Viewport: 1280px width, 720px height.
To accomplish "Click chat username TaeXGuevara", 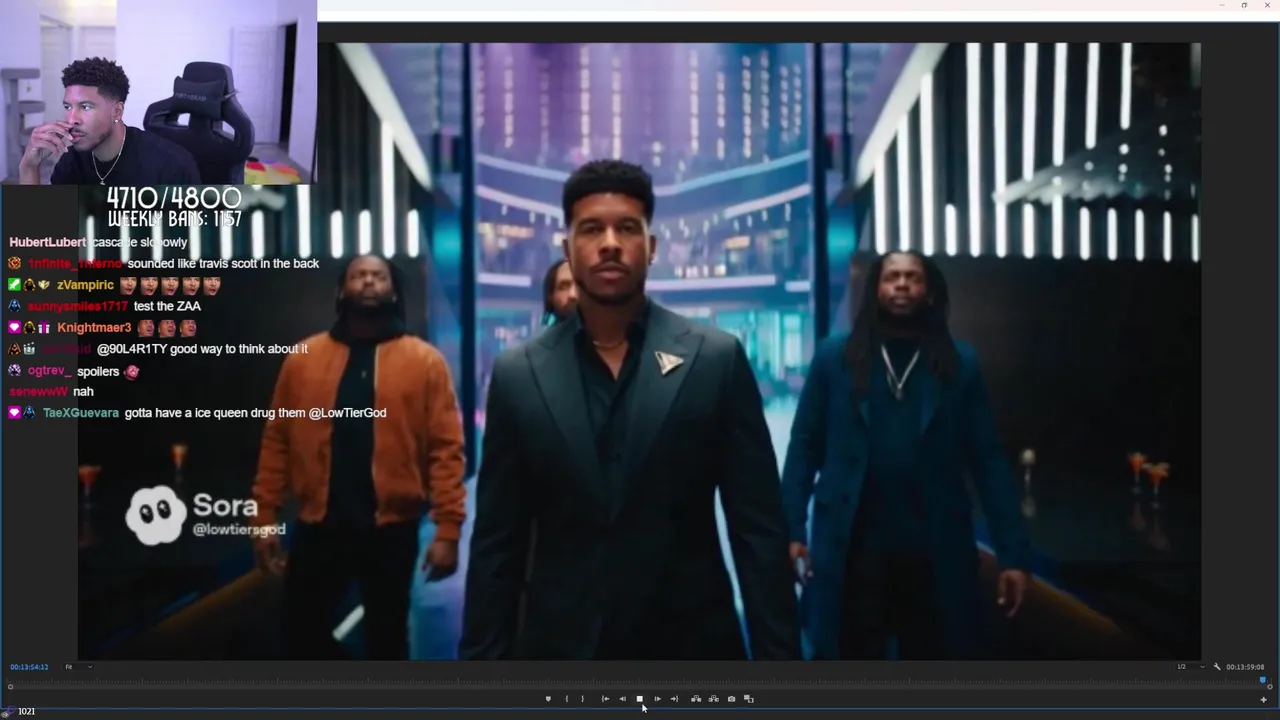I will coord(81,413).
